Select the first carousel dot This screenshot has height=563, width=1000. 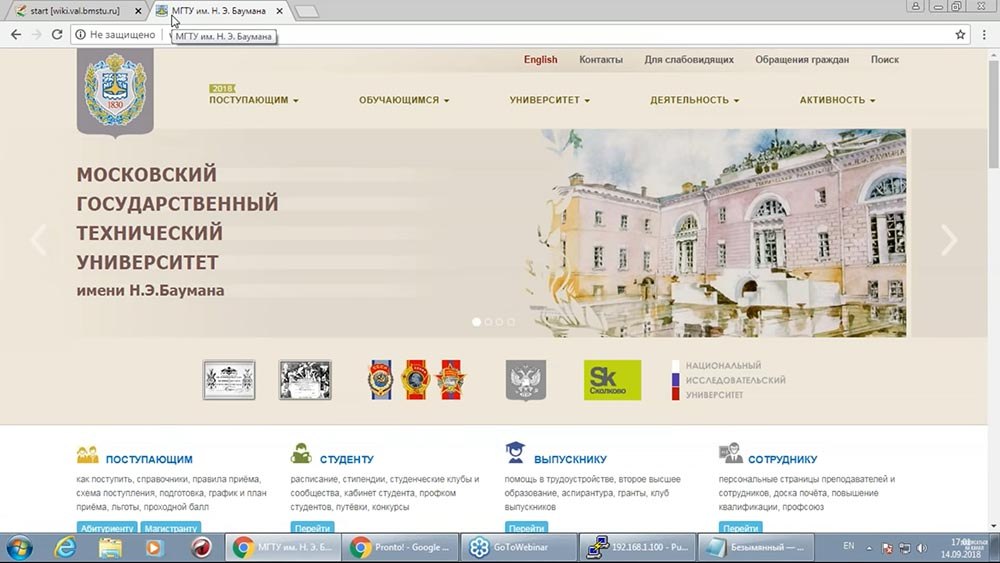pos(476,322)
